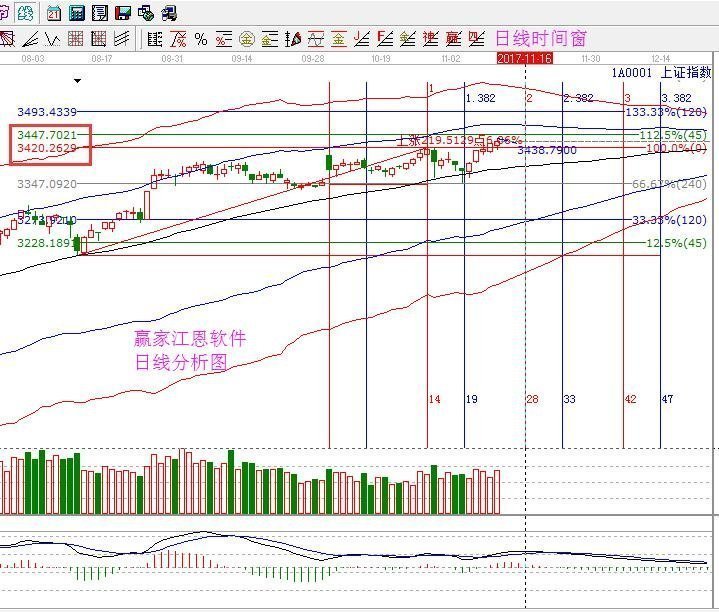Image resolution: width=719 pixels, height=612 pixels.
Task: Click the 3347.0920 price level label
Action: coord(47,184)
